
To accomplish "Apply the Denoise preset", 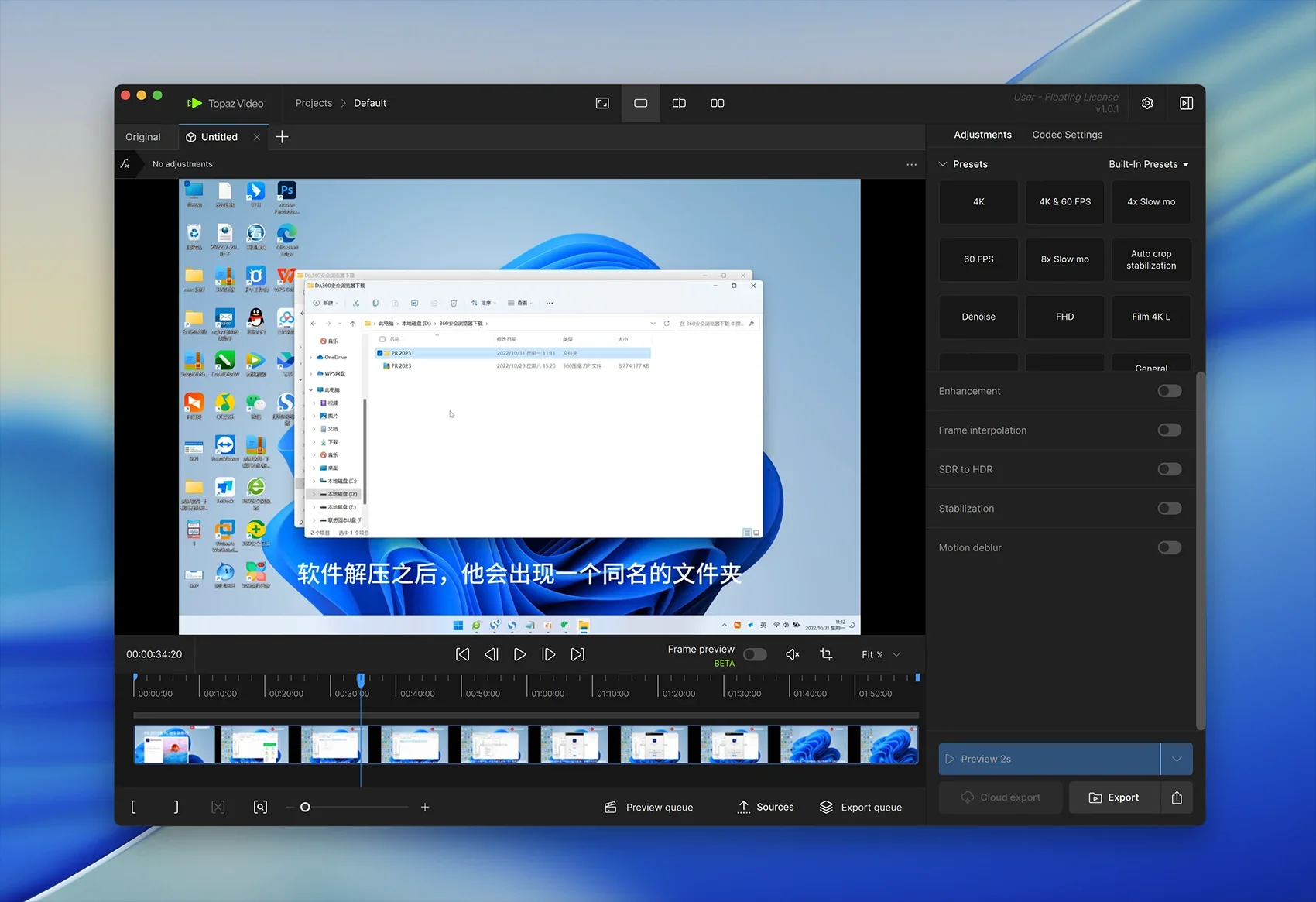I will tap(978, 317).
